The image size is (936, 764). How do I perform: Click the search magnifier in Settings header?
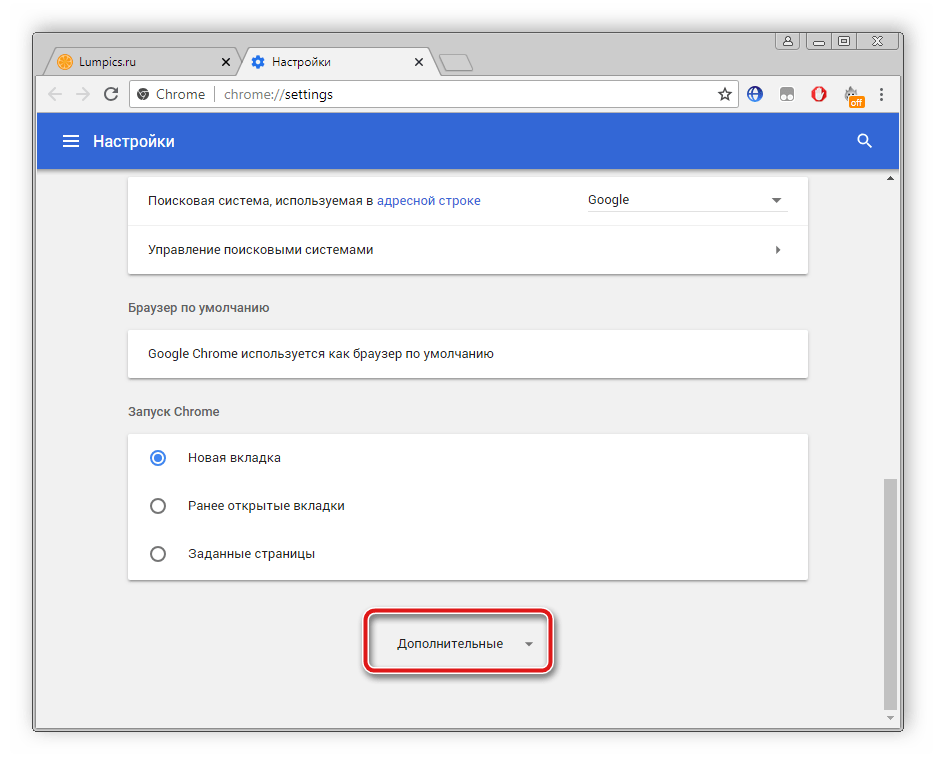click(865, 142)
